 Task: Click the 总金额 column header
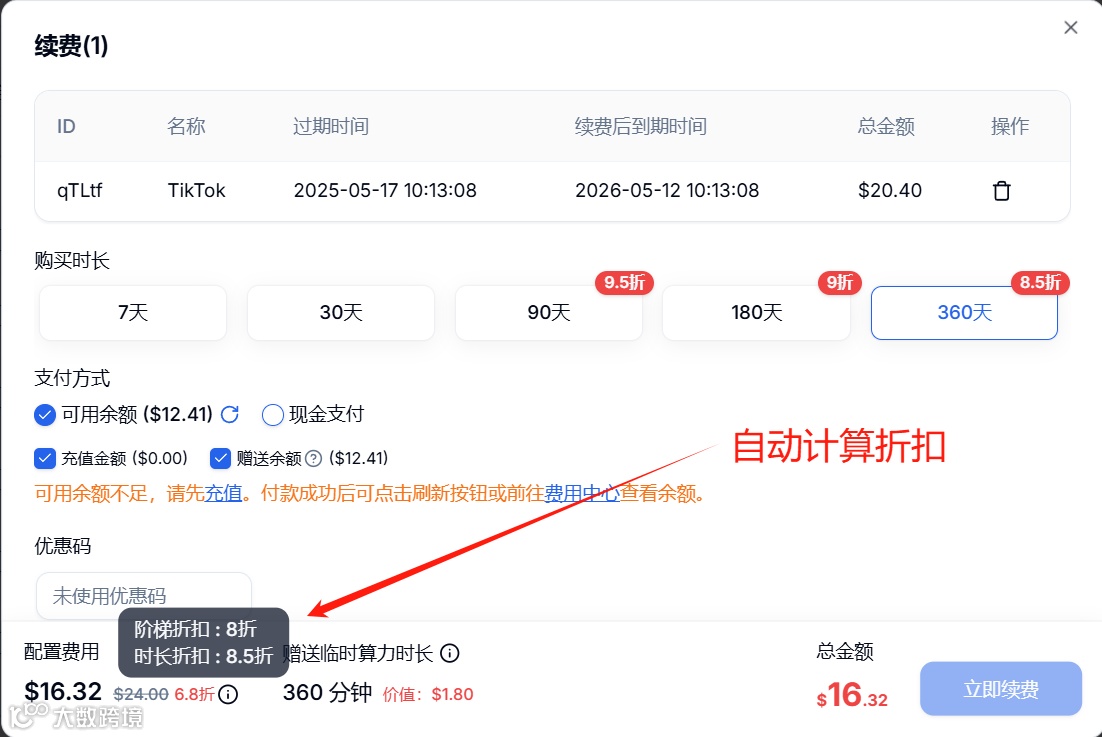click(886, 126)
